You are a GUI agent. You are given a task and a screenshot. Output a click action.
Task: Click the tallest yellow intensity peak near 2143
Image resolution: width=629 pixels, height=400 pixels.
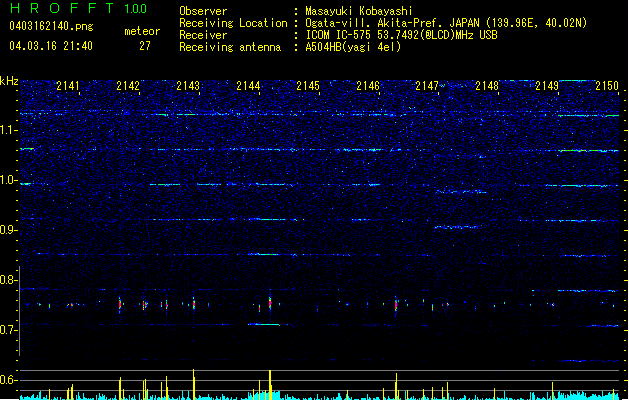[194, 384]
